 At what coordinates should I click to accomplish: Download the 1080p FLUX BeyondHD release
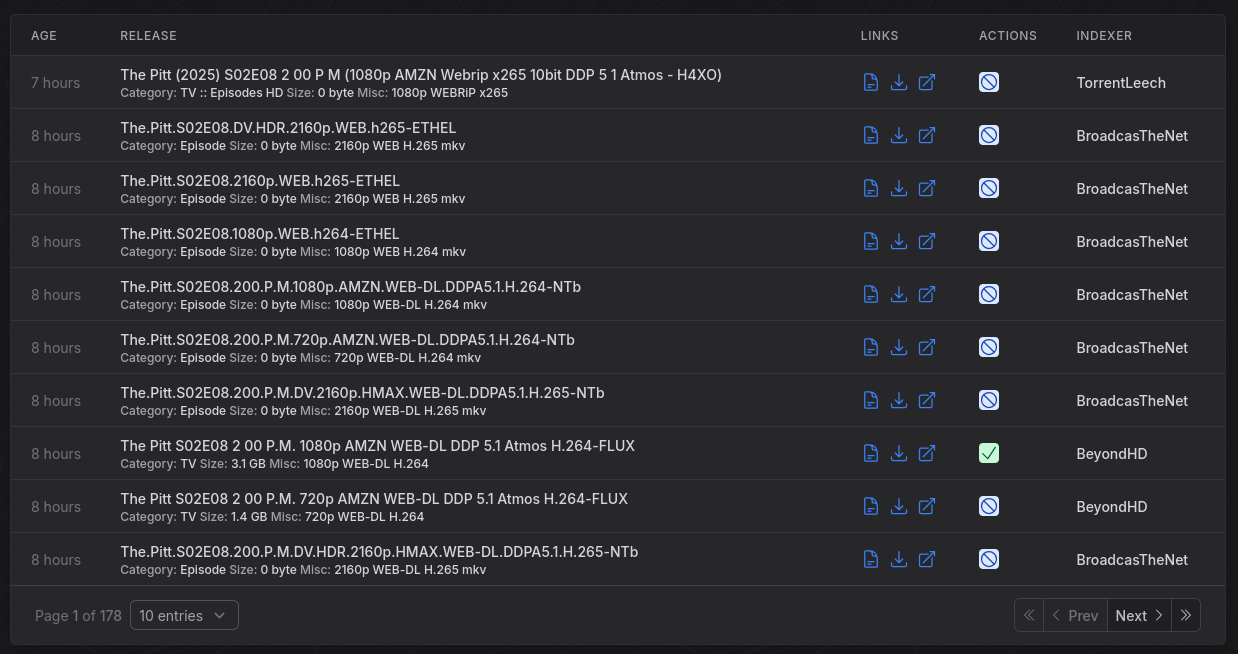(x=899, y=453)
